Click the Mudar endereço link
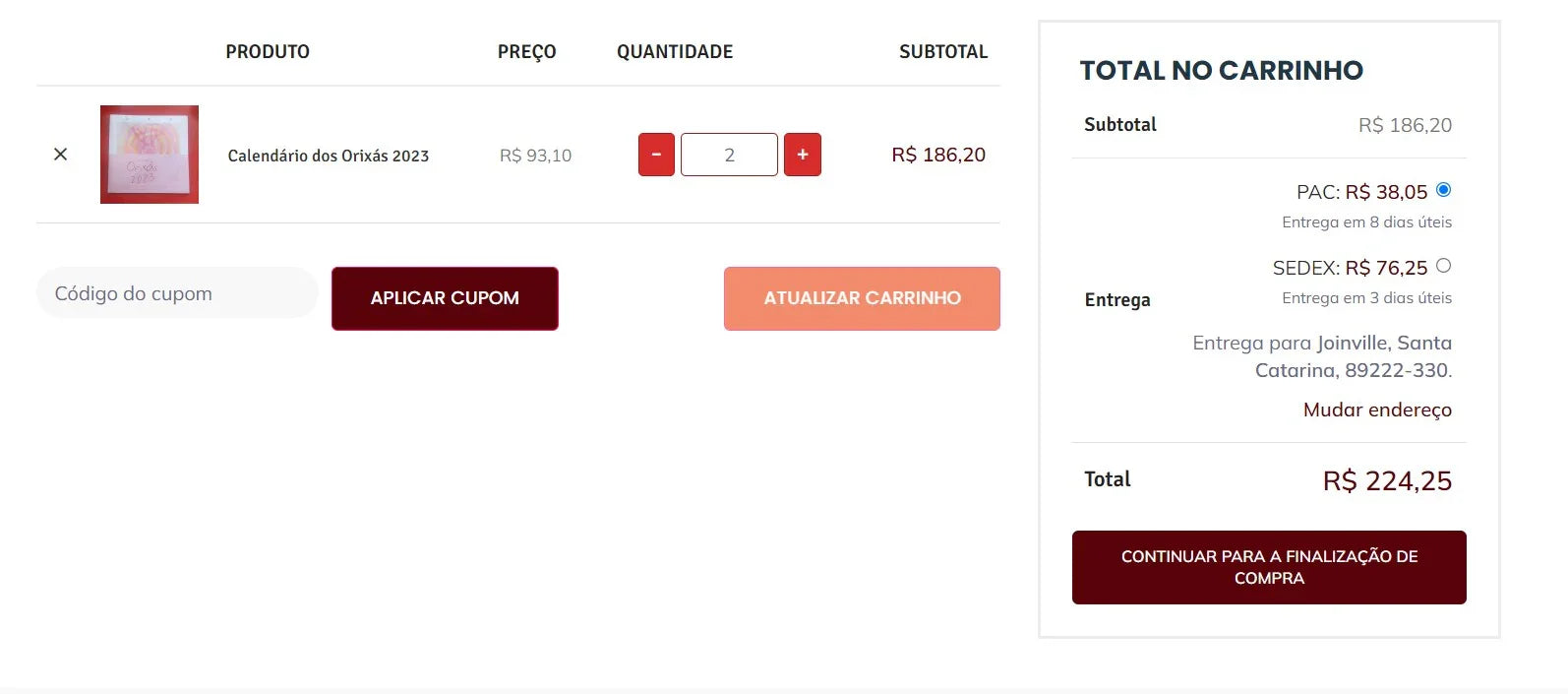 click(x=1377, y=410)
